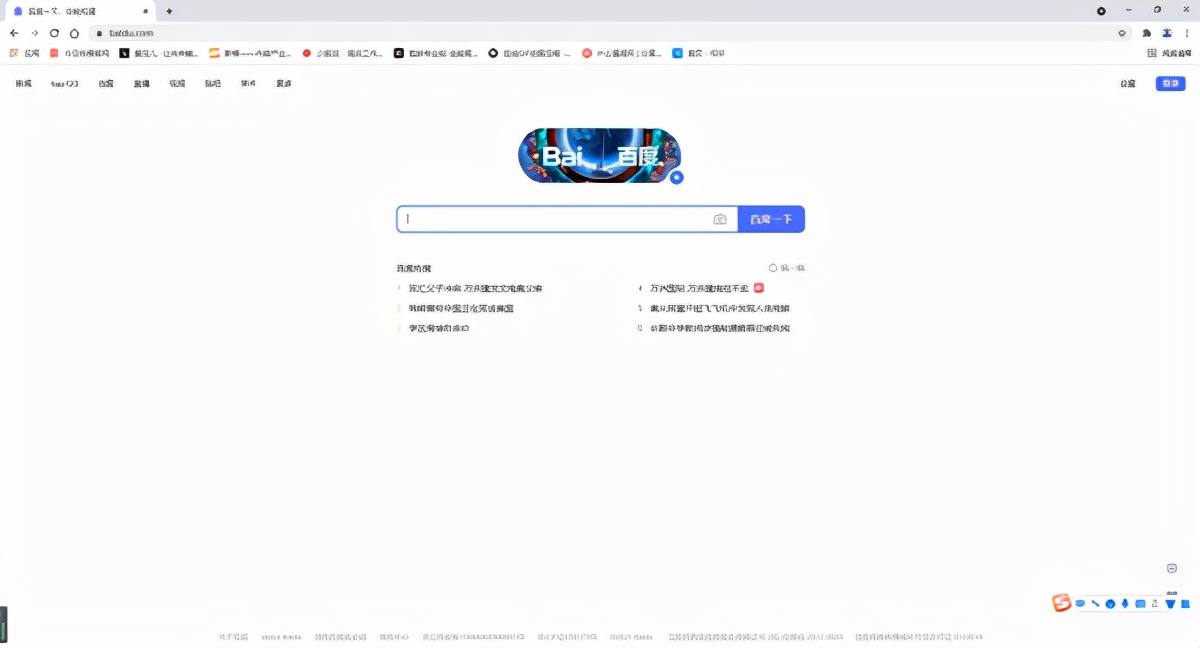Click the blue 百度一下 search button

(771, 218)
